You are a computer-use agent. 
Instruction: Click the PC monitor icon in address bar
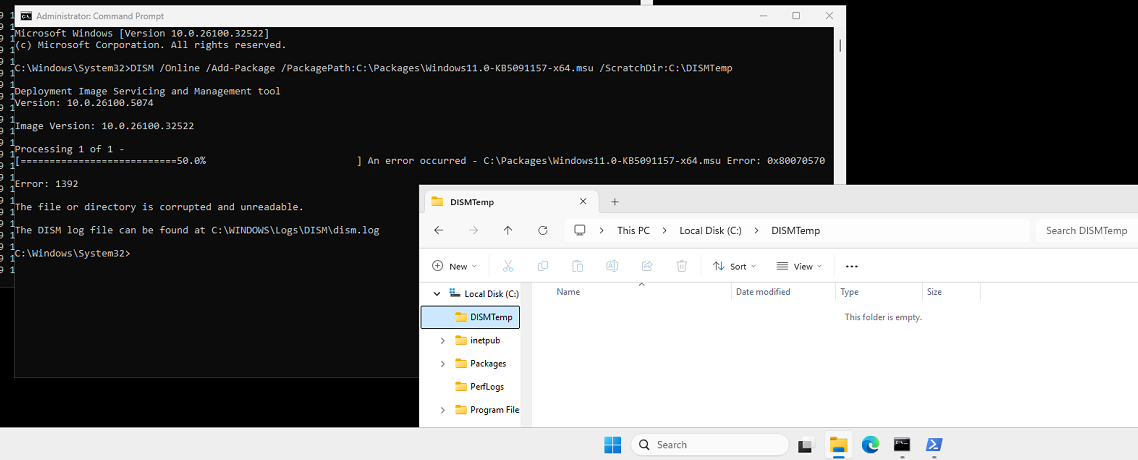coord(580,231)
